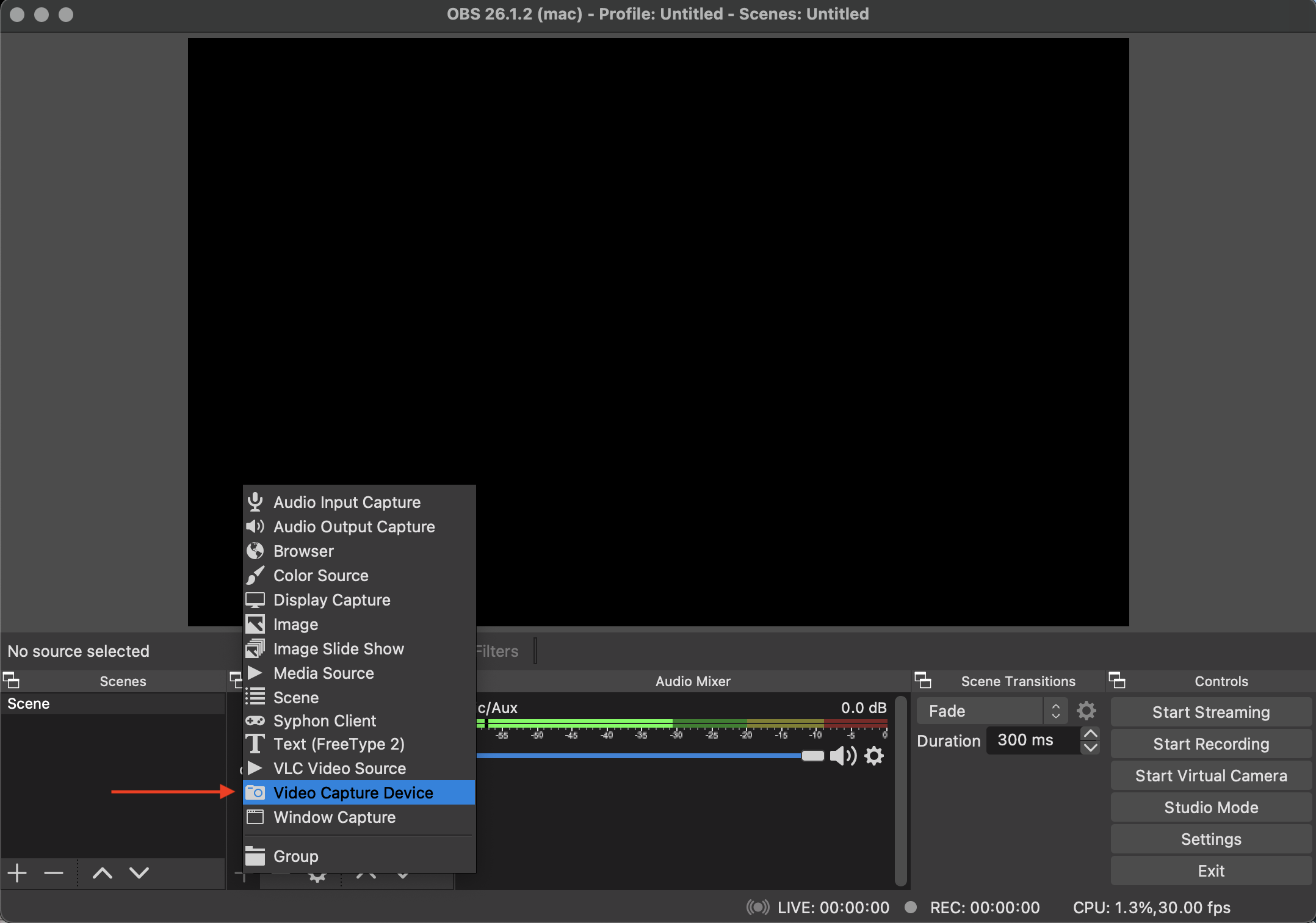The height and width of the screenshot is (923, 1316).
Task: Choose Display Capture from the menu
Action: pyautogui.click(x=359, y=599)
